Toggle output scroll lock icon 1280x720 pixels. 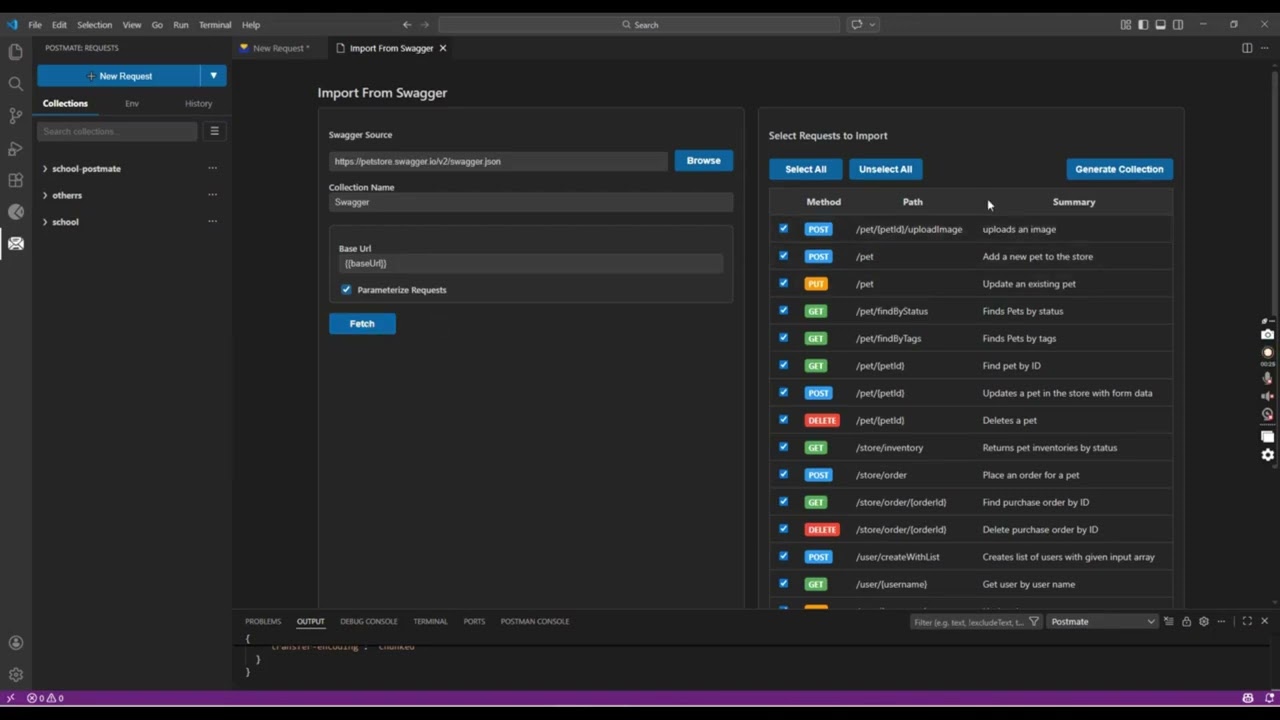click(1186, 621)
